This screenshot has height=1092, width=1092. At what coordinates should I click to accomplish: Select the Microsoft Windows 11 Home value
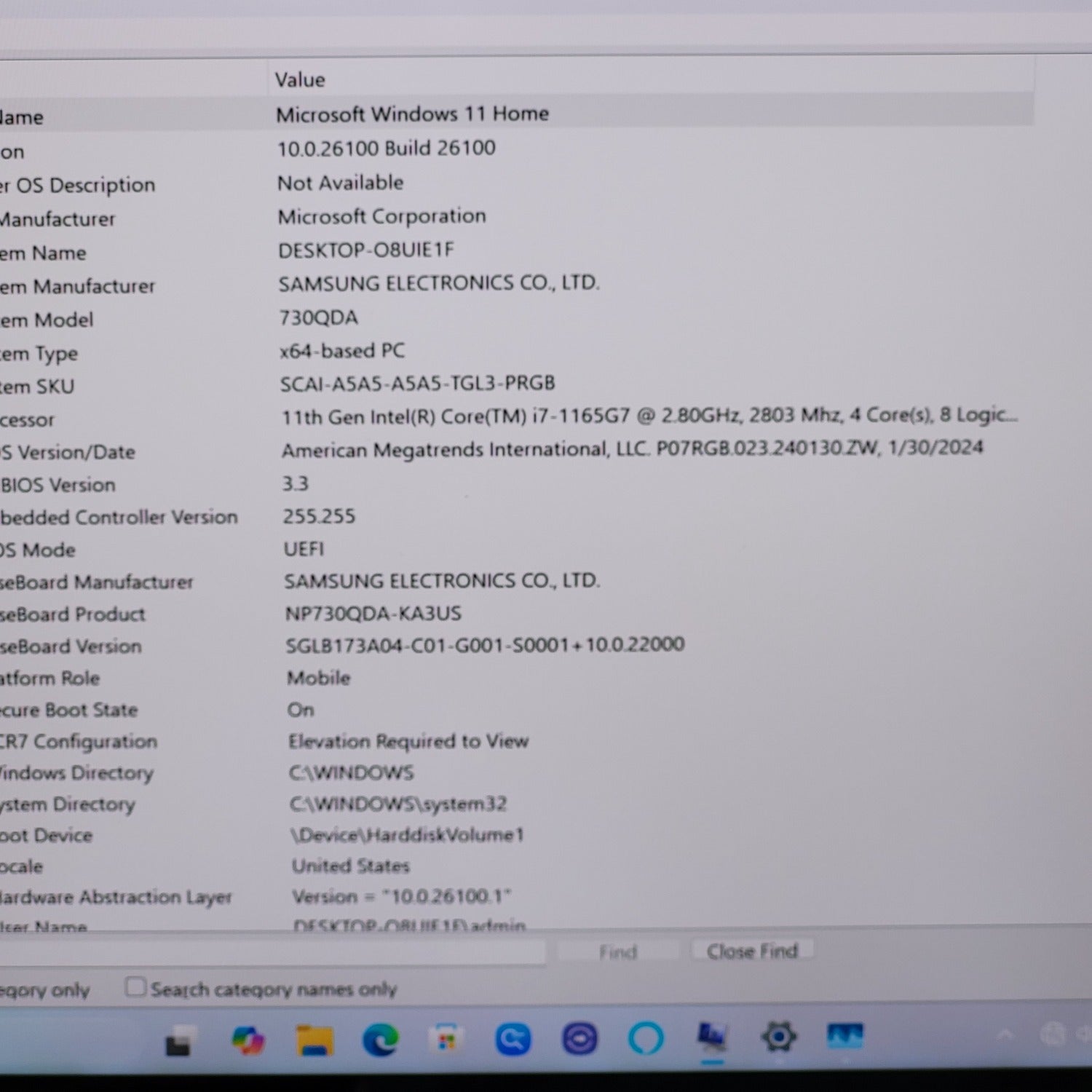pyautogui.click(x=412, y=114)
